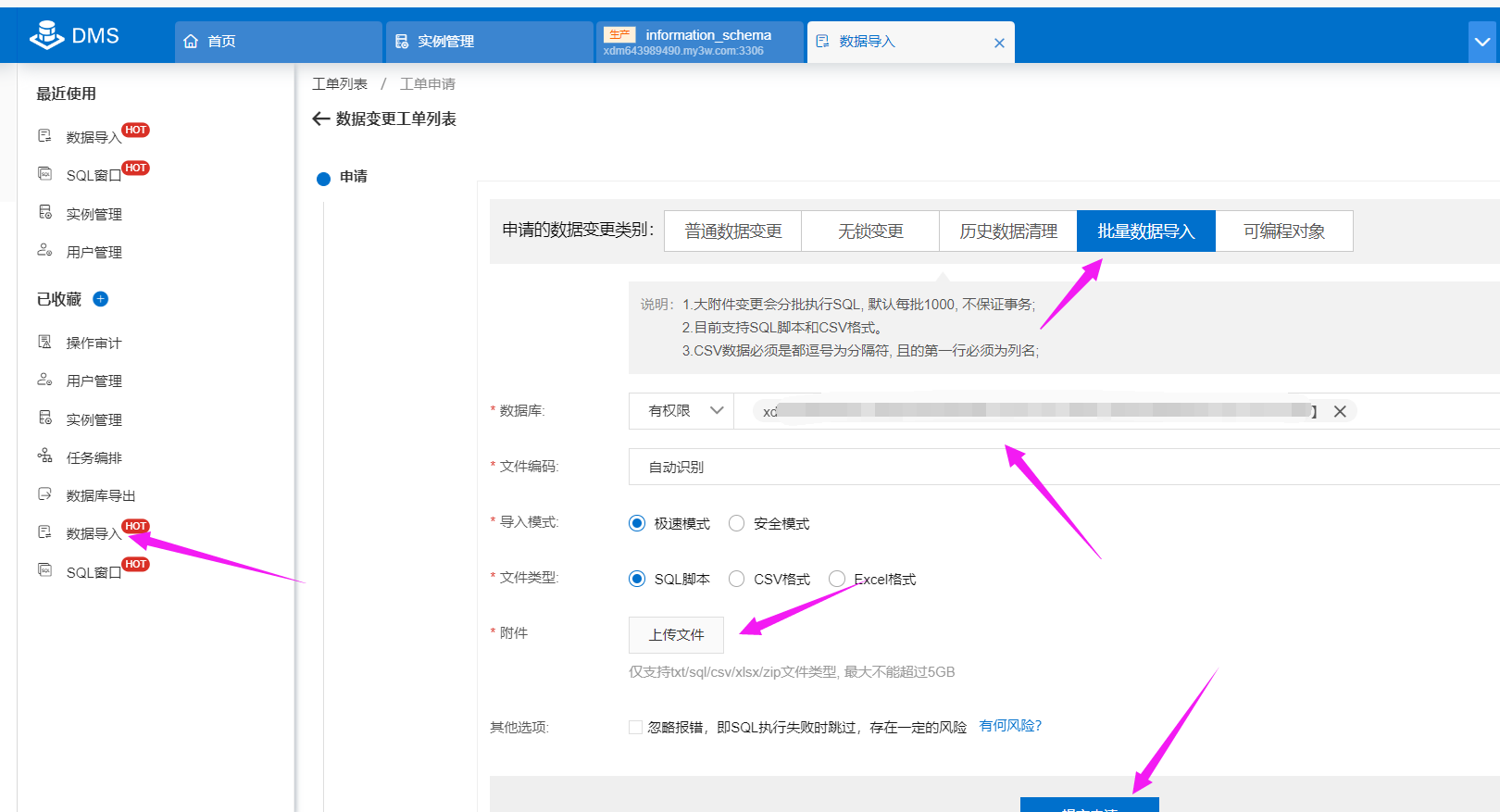This screenshot has width=1500, height=812.
Task: Switch to the 无锁变更 change type tab
Action: tap(870, 231)
